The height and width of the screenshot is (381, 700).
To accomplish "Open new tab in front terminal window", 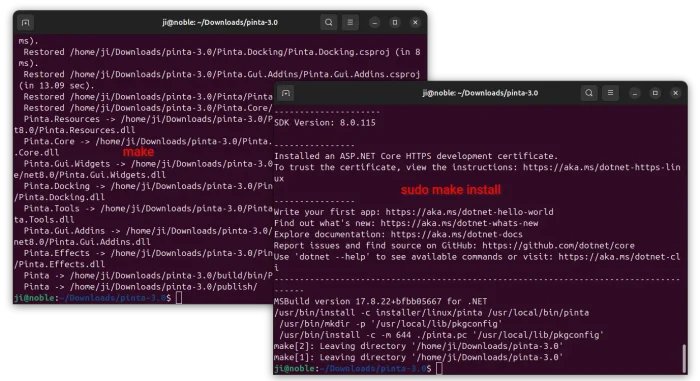I will (x=286, y=93).
